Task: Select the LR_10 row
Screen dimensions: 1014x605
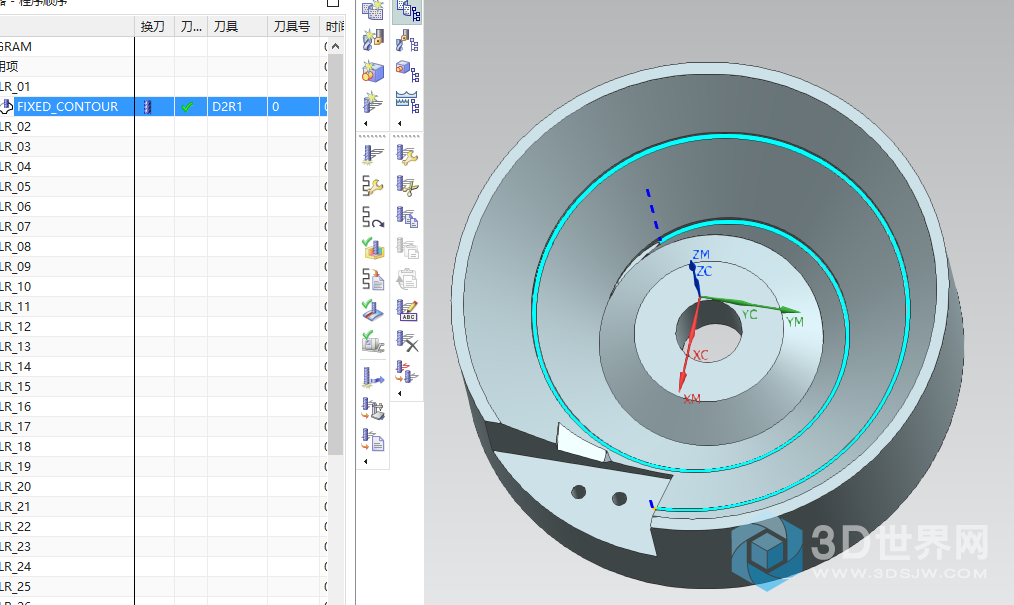Action: (163, 287)
